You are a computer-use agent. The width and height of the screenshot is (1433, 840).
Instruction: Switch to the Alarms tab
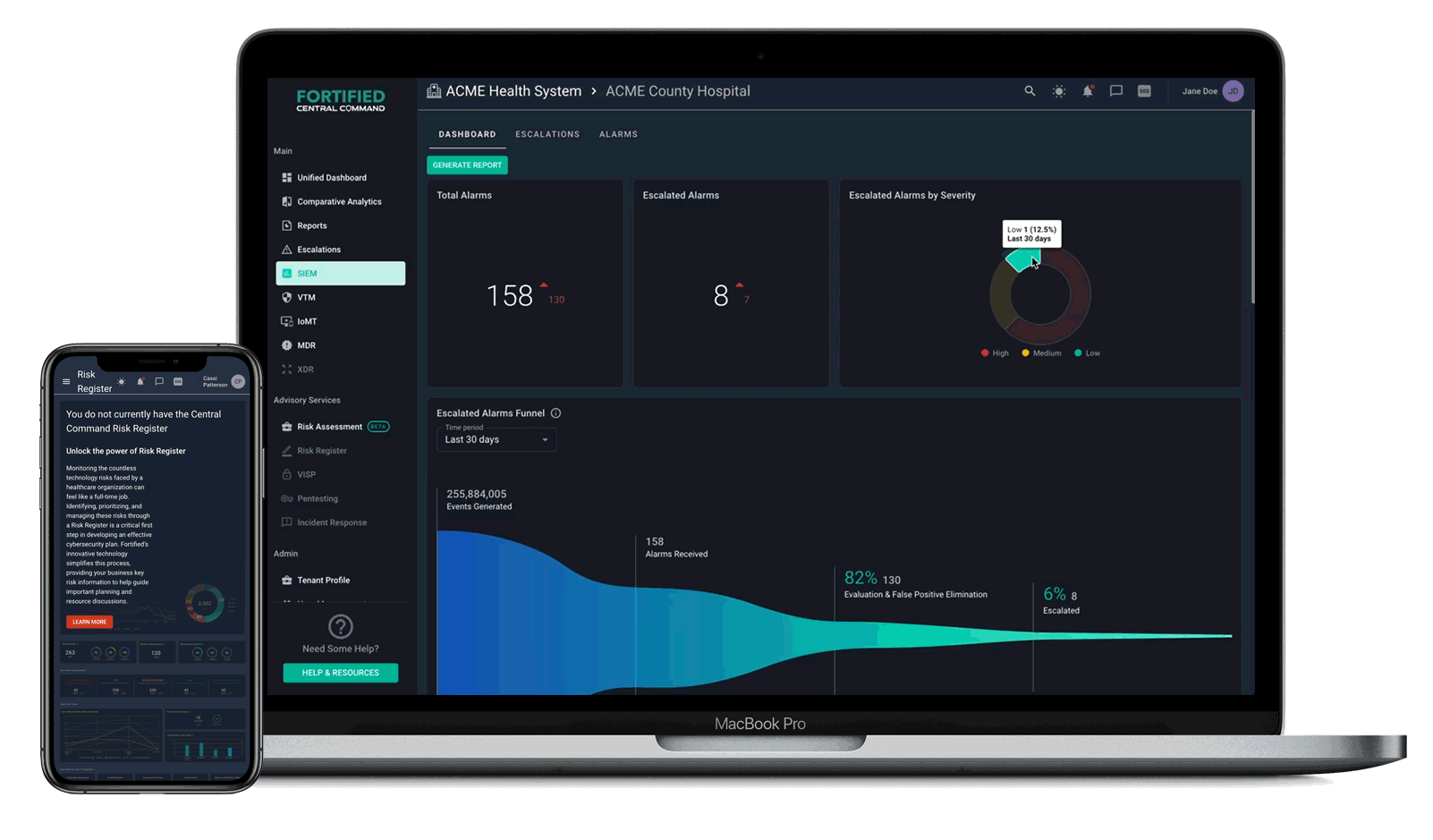[x=618, y=134]
